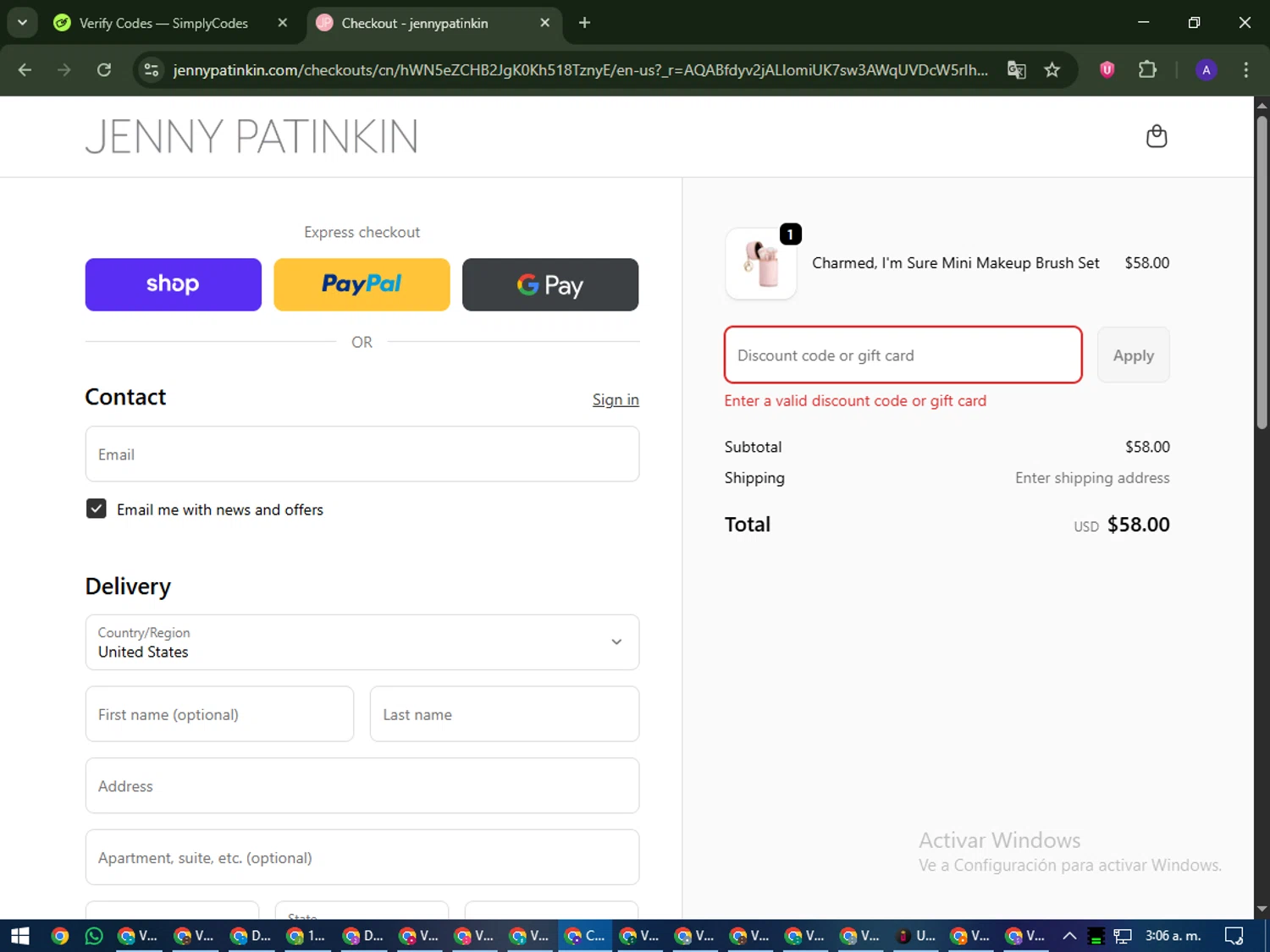Focus the Email input field
The image size is (1270, 952).
[362, 454]
